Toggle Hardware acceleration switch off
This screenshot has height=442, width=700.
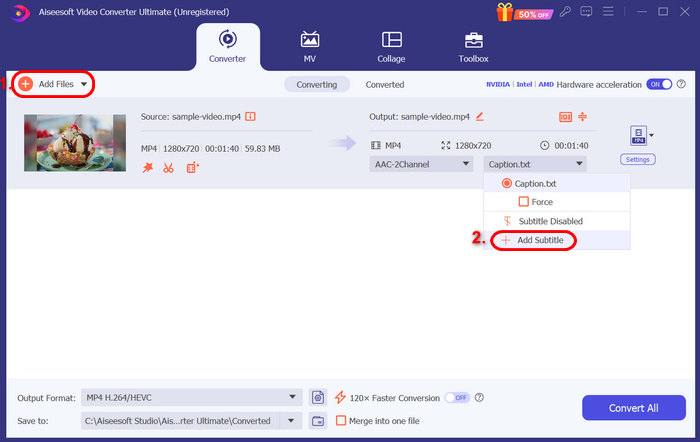[x=659, y=84]
